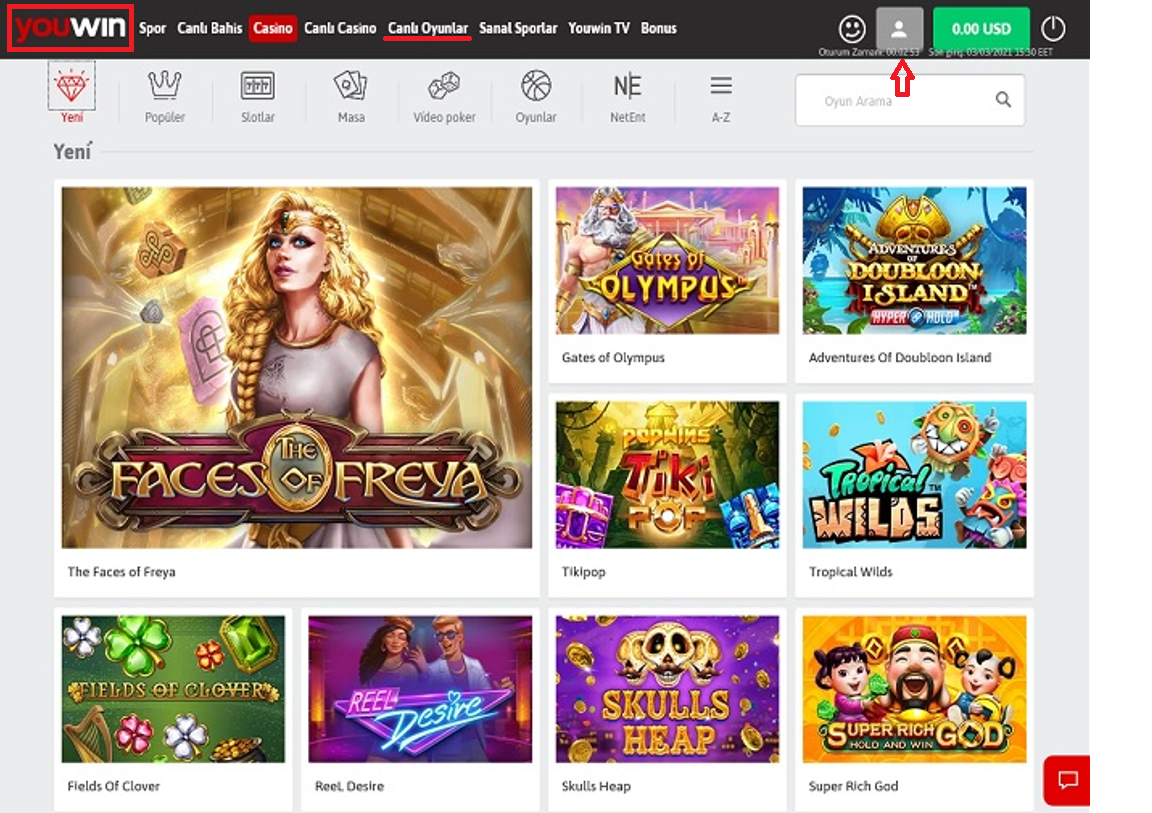Select the Yeni diamond category icon
The image size is (1152, 813).
[x=72, y=87]
